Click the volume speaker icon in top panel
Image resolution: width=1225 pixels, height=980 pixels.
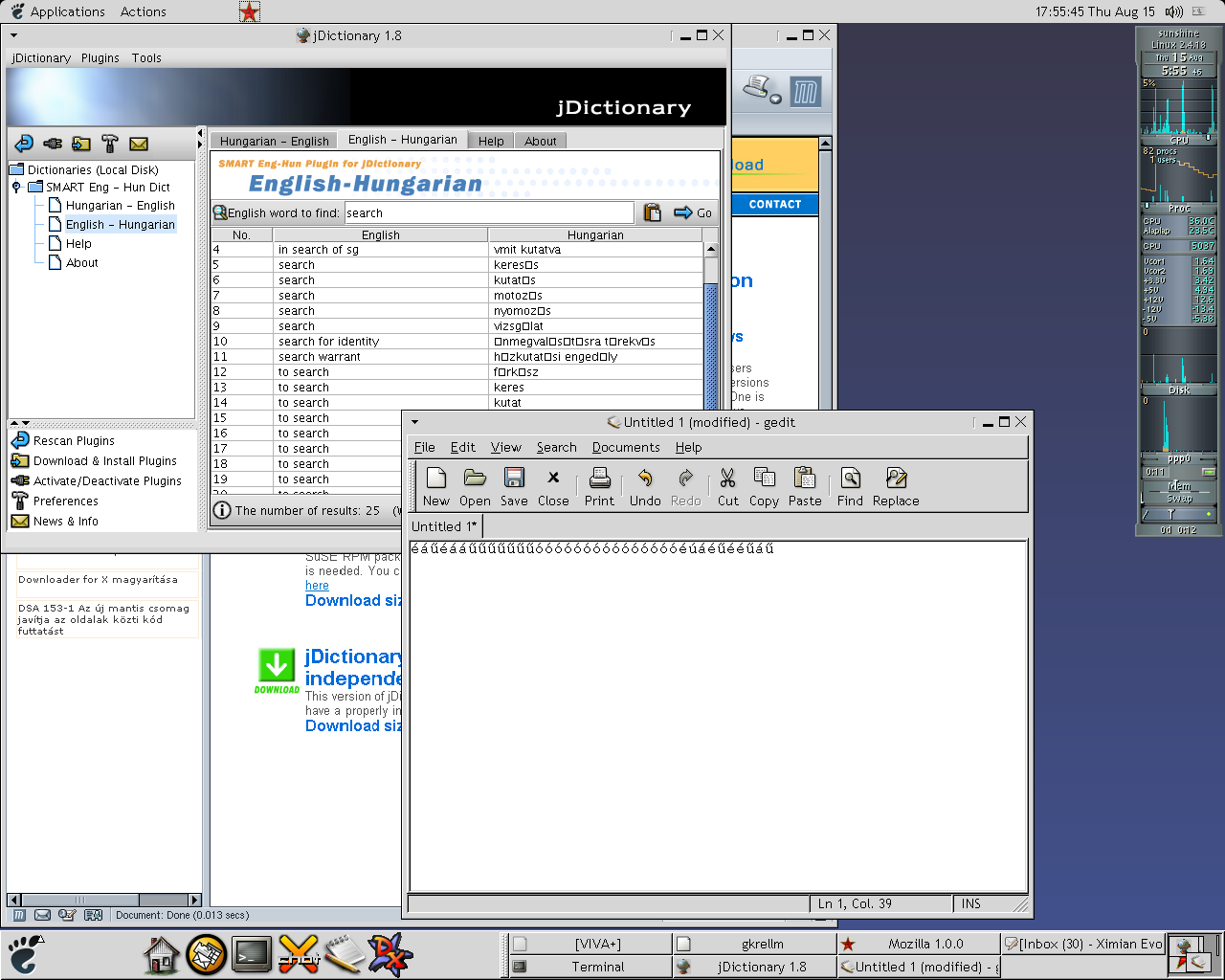(1173, 11)
